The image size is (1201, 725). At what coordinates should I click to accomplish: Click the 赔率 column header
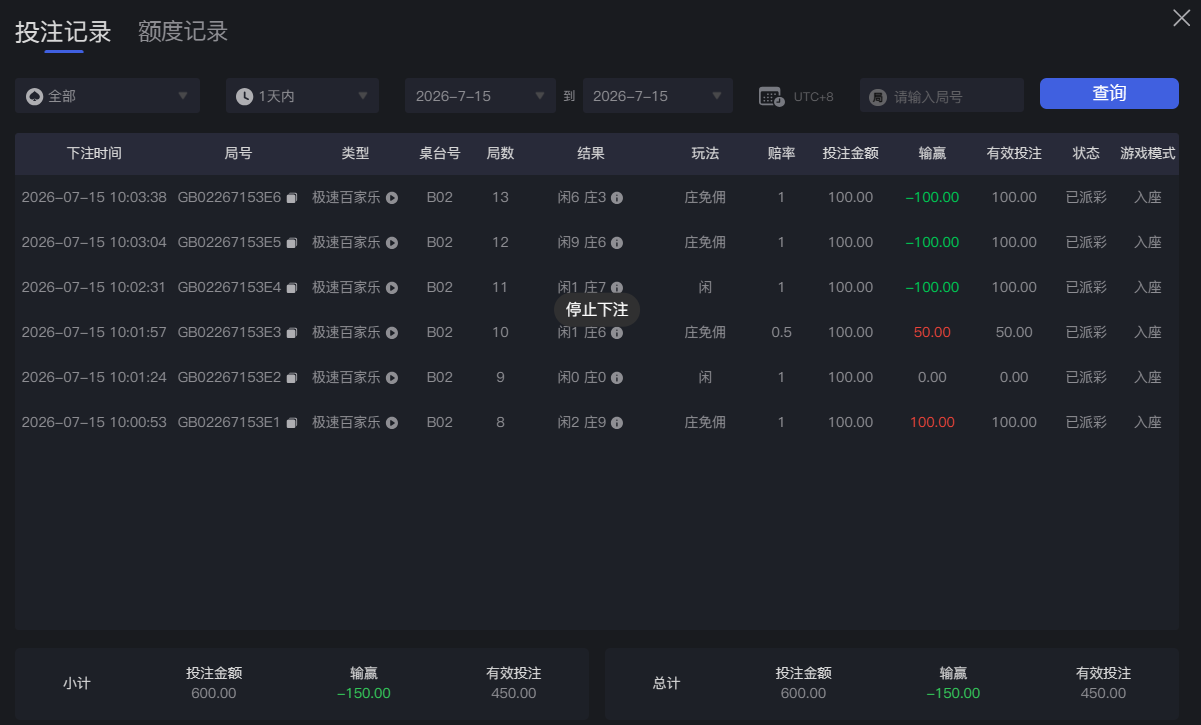[x=781, y=154]
